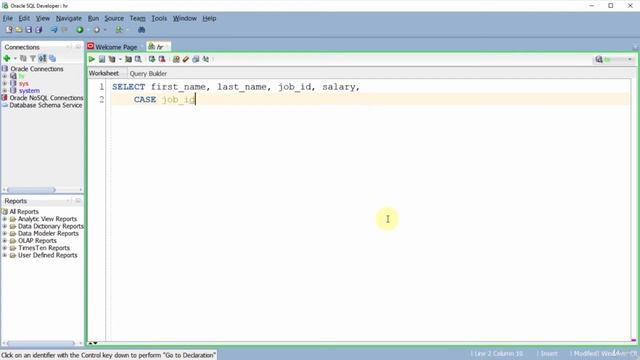Select Oracle NoSQL Connections tree node

[x=46, y=98]
